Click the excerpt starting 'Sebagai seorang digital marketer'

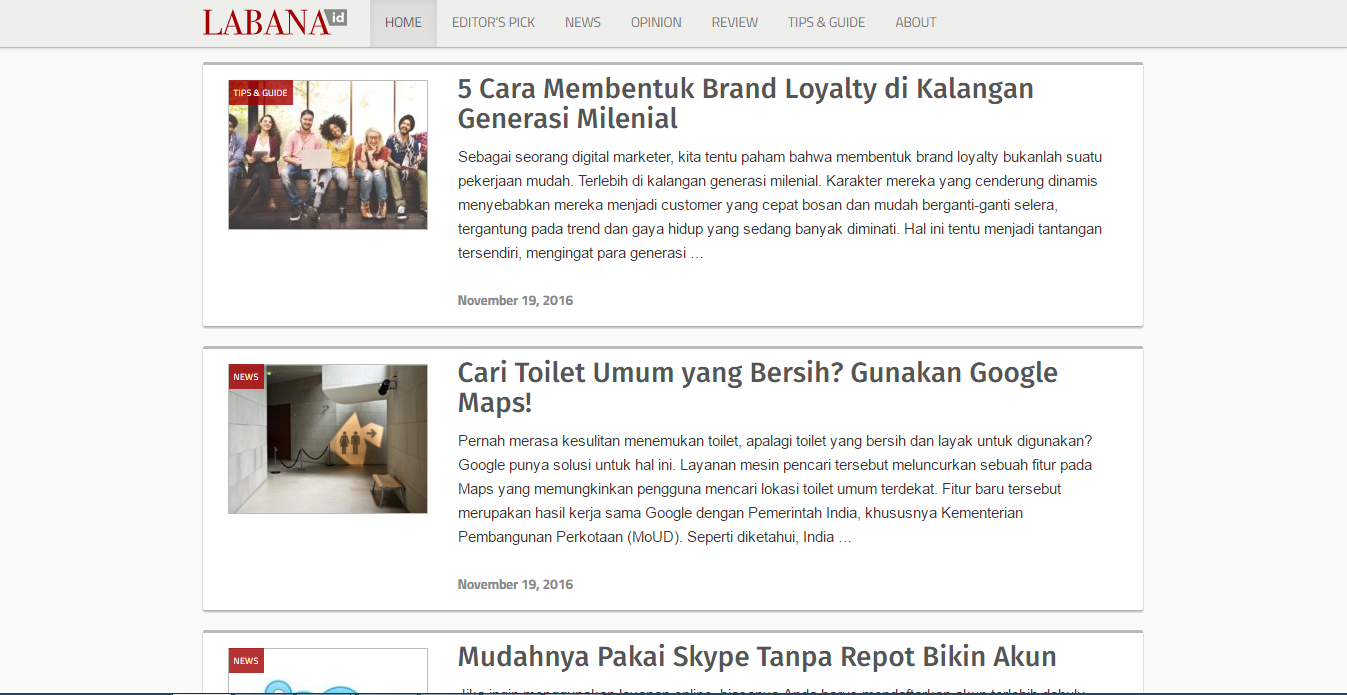tap(780, 205)
